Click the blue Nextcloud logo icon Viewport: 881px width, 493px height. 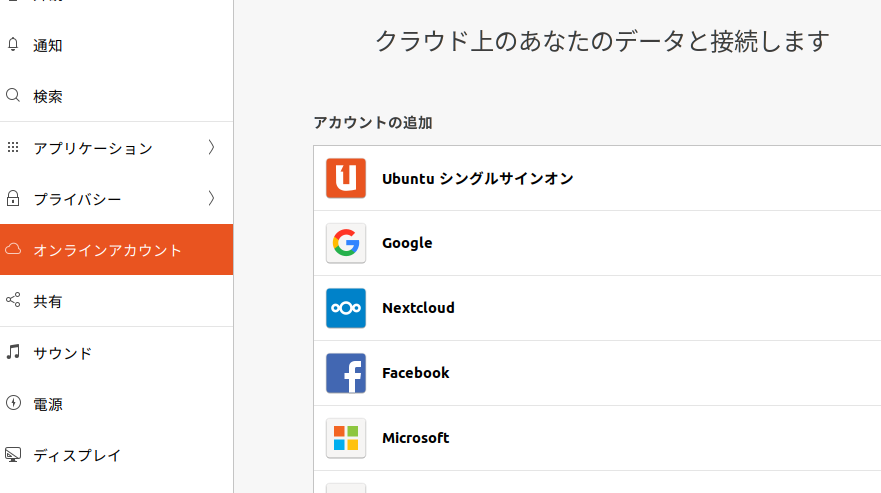(346, 308)
